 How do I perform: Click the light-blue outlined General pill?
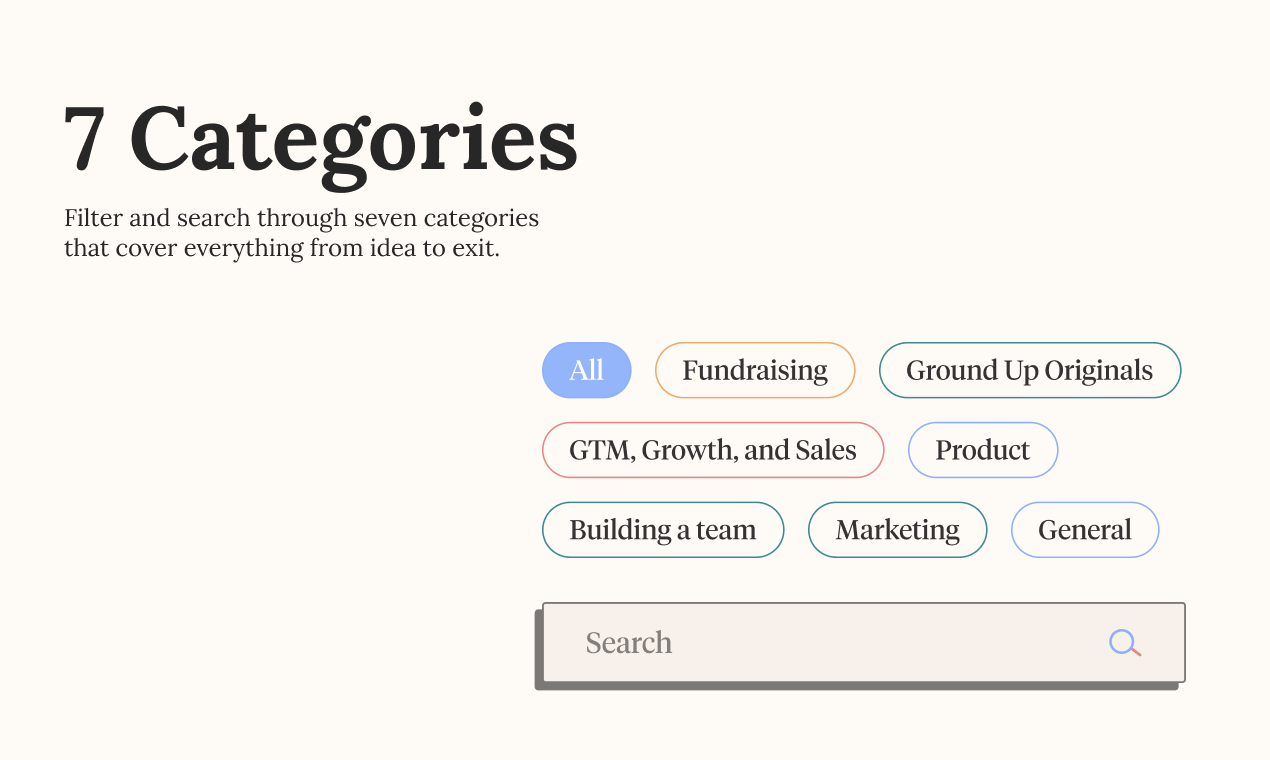point(1085,530)
